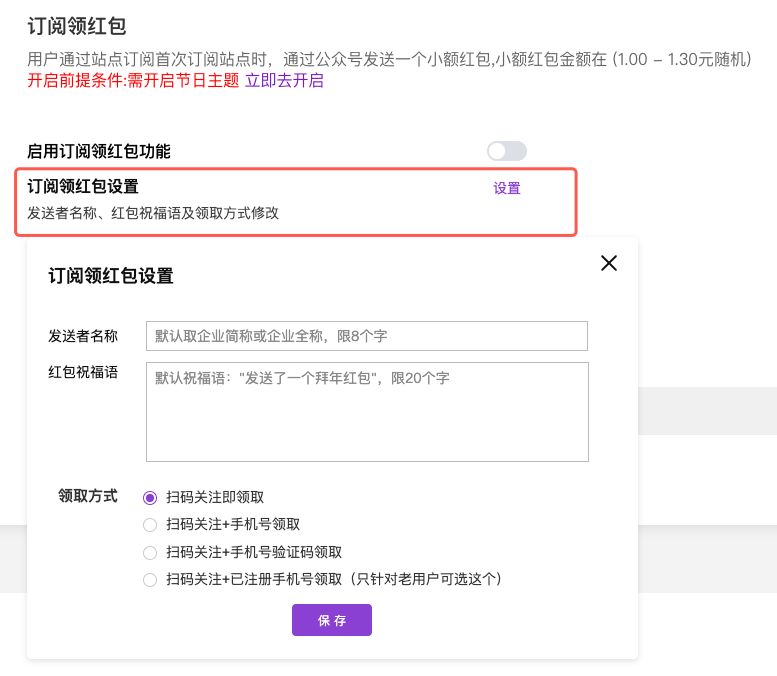Toggle the 启用订阅领红包功能 switch

506,151
